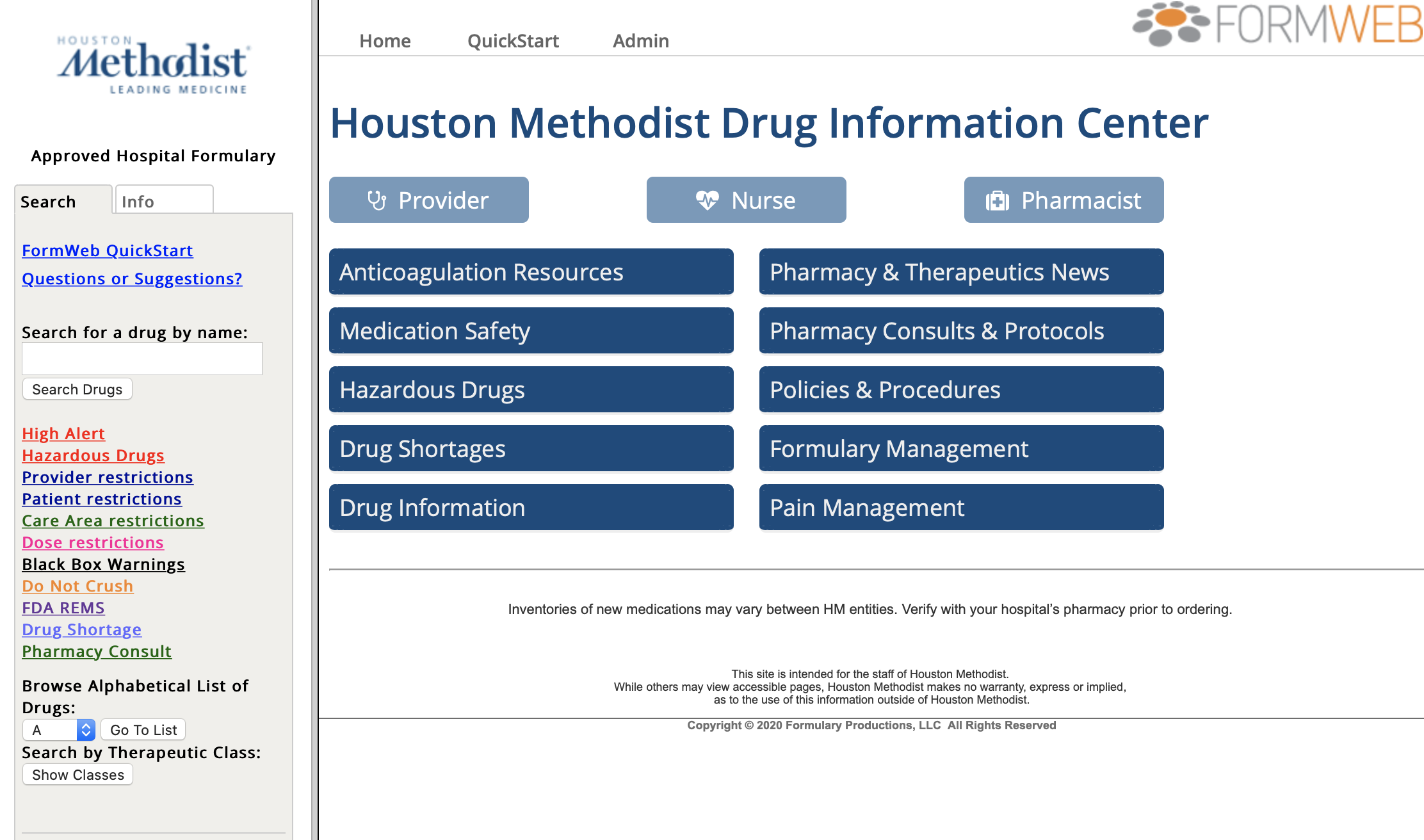Viewport: 1424px width, 840px height.
Task: Click the 'This site is intended for the staff' disclaimer
Action: pyautogui.click(x=870, y=687)
